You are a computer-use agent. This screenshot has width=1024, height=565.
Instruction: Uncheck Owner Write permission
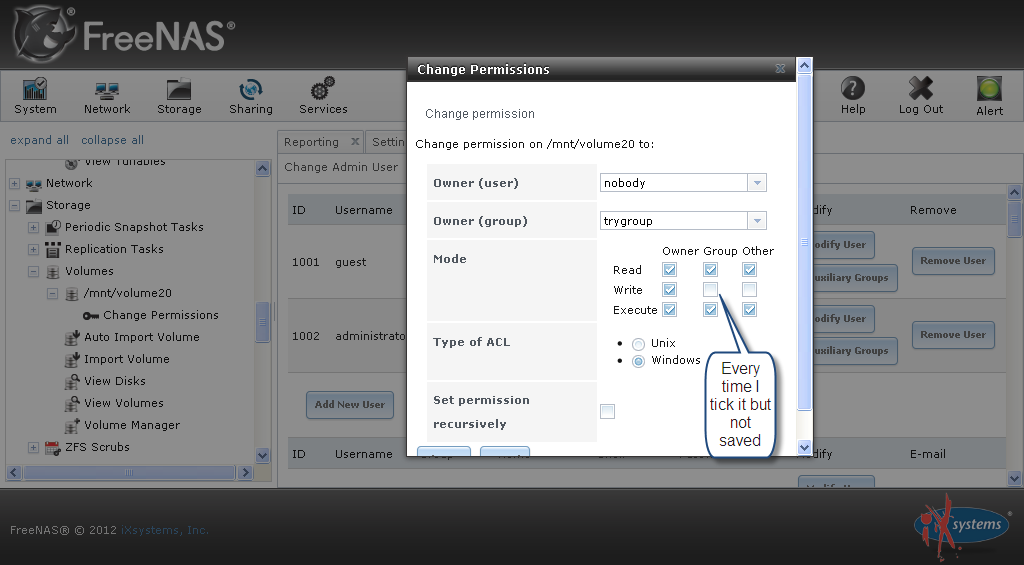[669, 289]
